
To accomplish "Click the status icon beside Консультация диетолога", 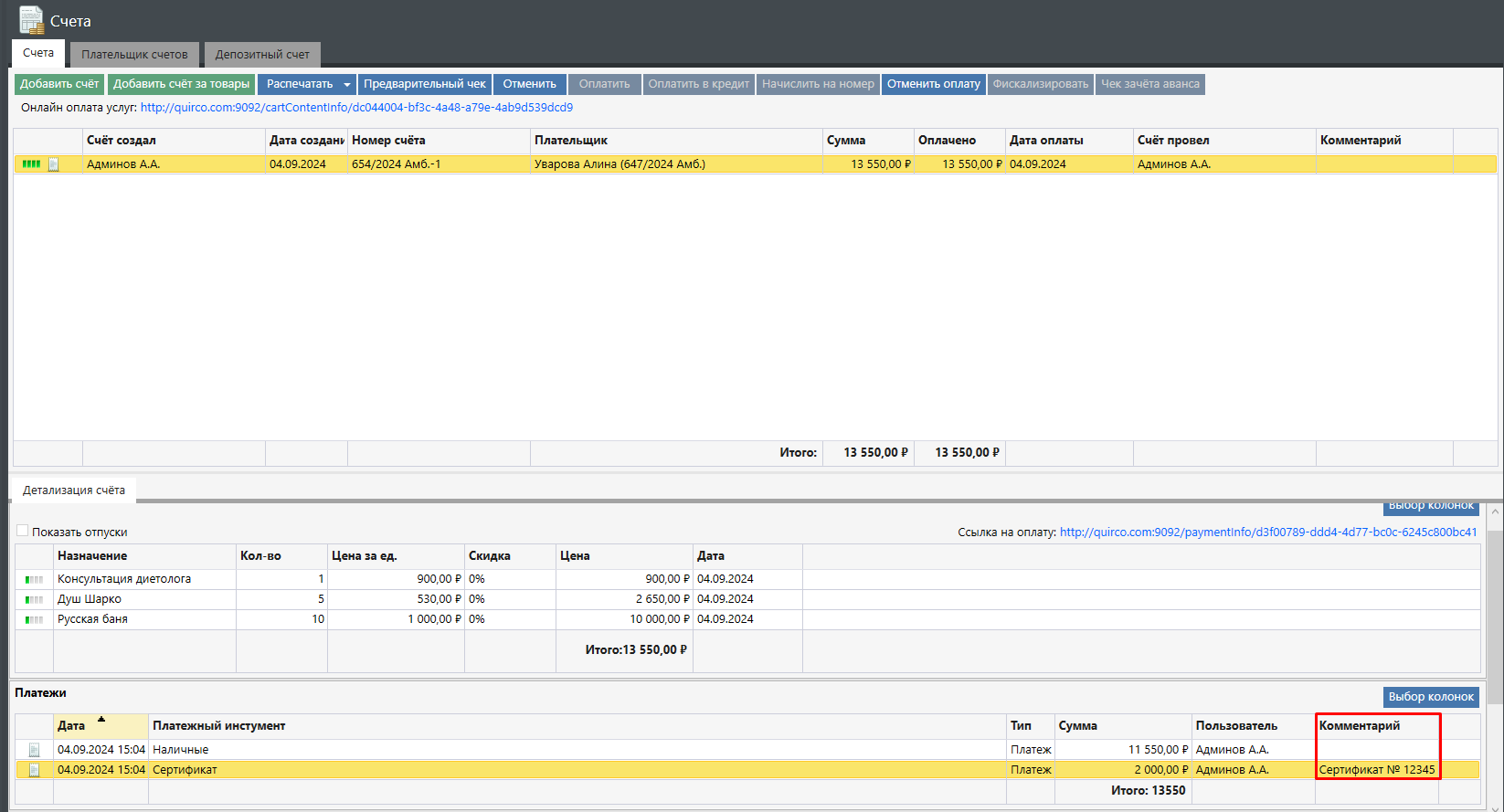I will [x=34, y=579].
